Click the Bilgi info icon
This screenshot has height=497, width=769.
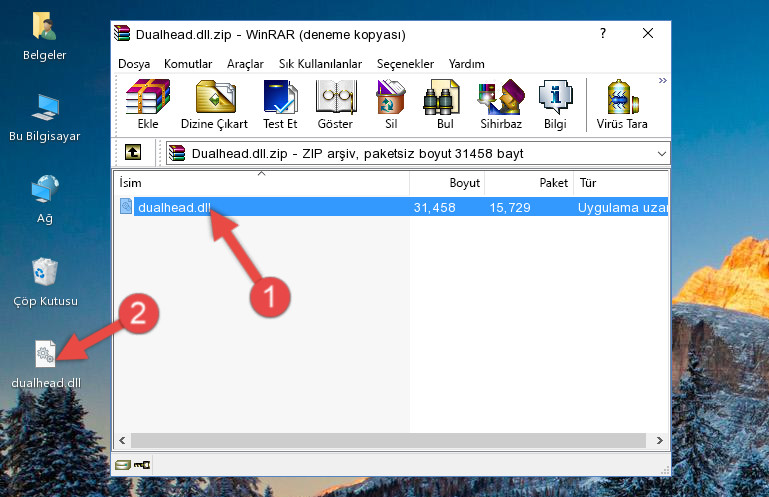pyautogui.click(x=555, y=104)
